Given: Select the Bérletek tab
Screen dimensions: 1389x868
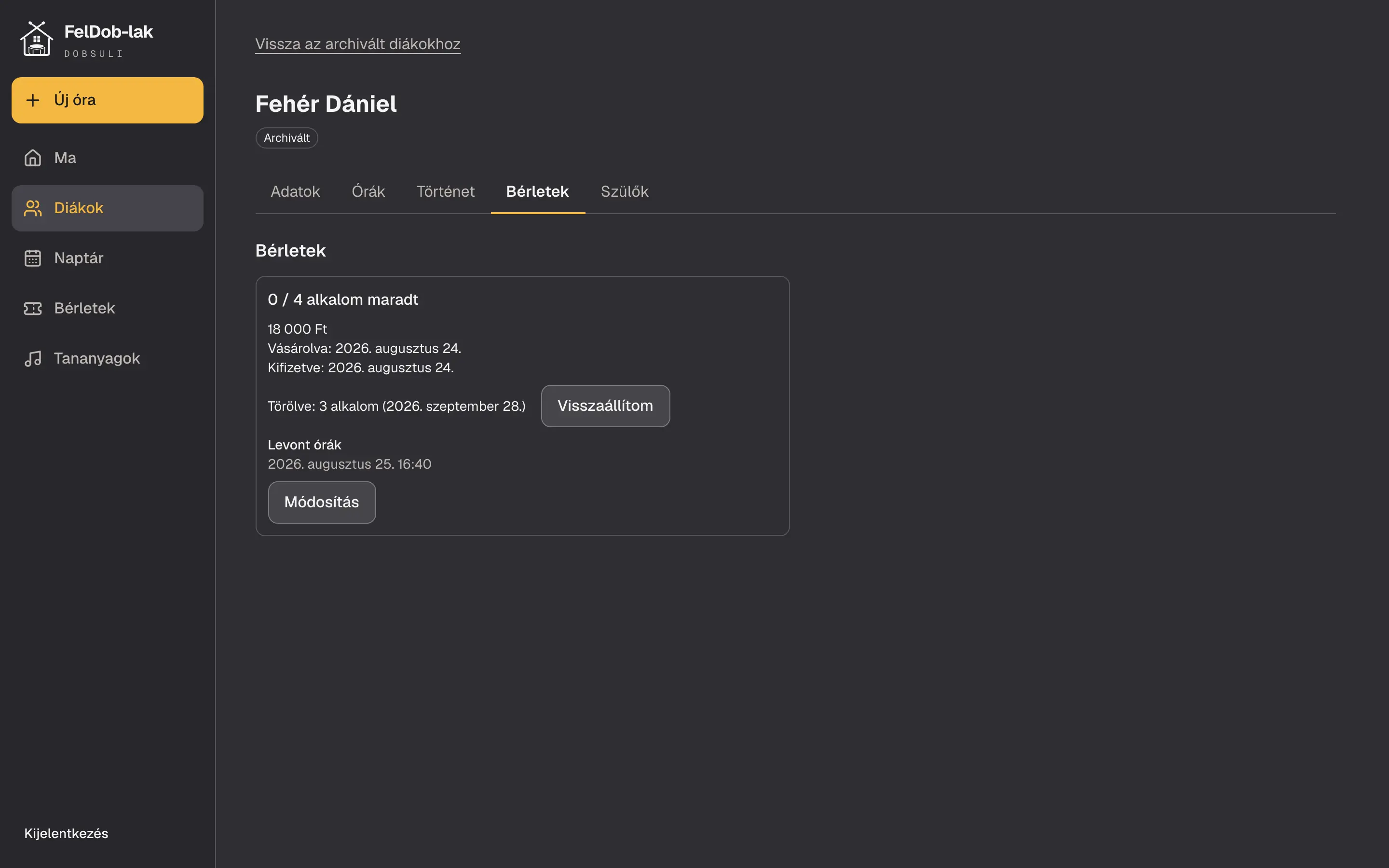Looking at the screenshot, I should pyautogui.click(x=537, y=192).
